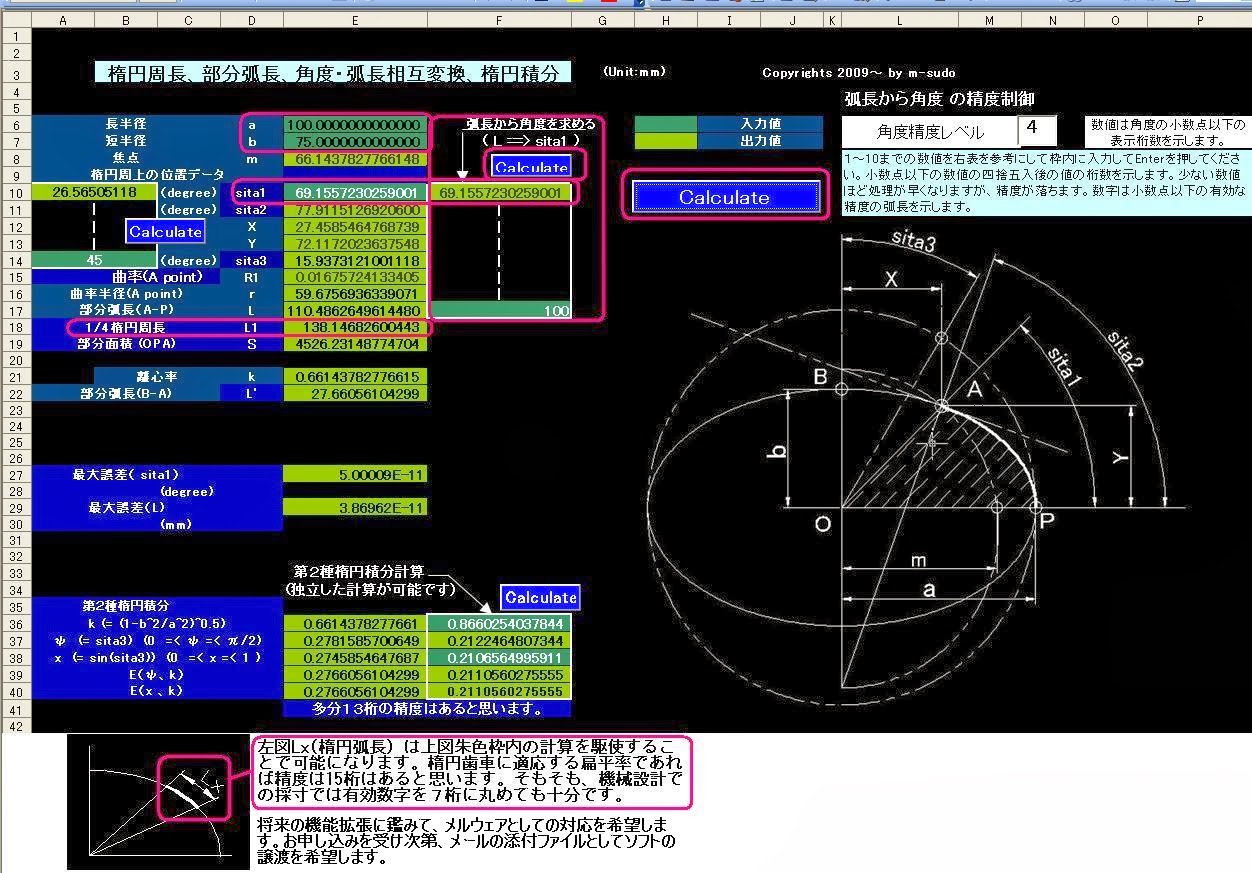
Task: Select the cell with value 0.8660254037844
Action: [499, 623]
